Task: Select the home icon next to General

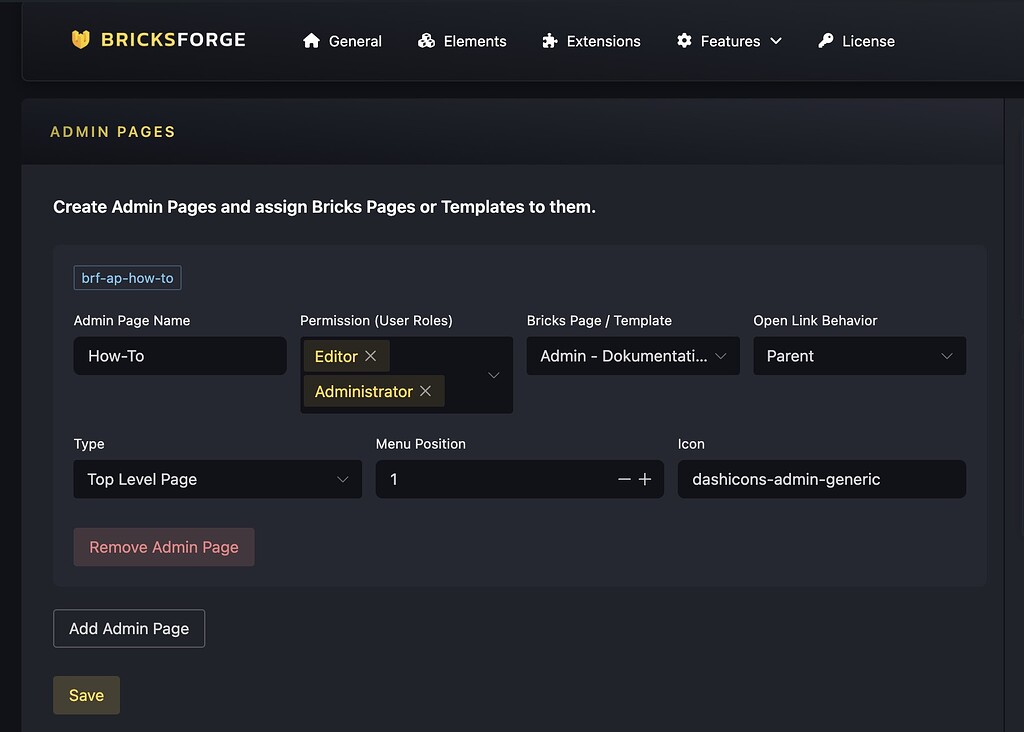Action: click(310, 41)
